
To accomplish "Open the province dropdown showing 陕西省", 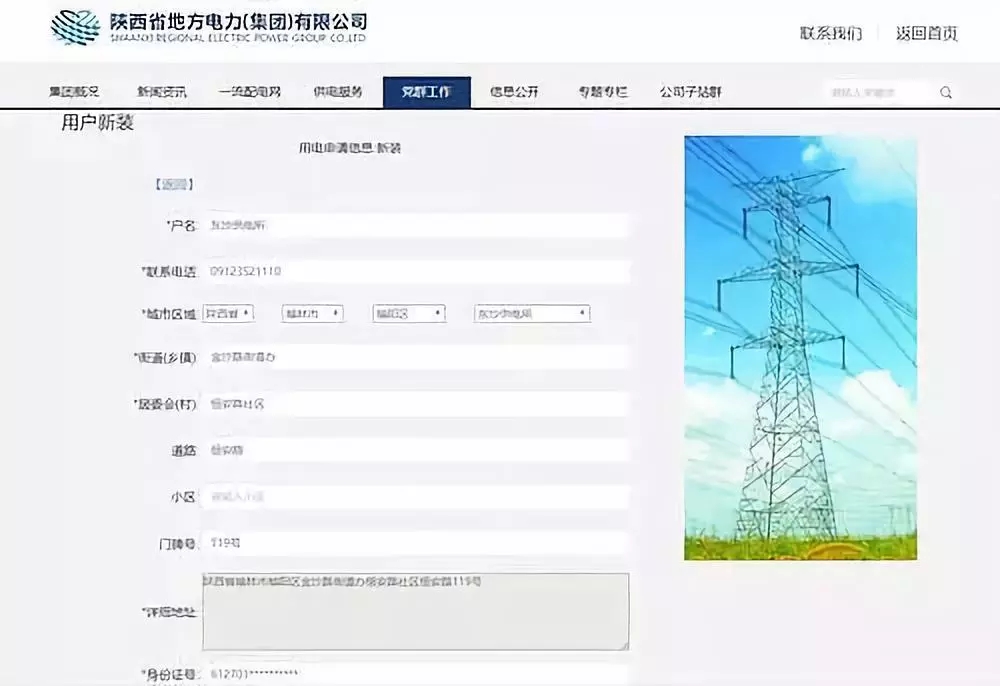I will (x=230, y=313).
